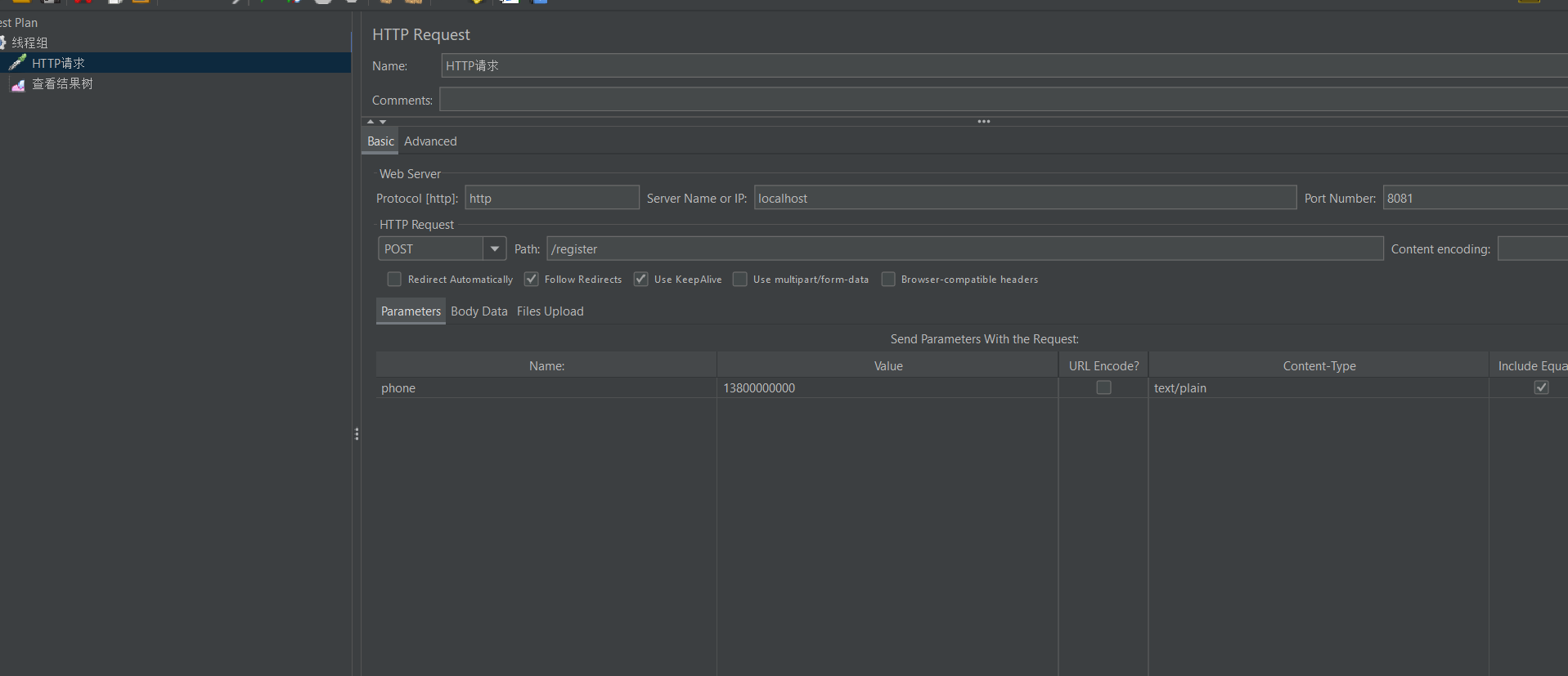Select the Test Plan root node
The height and width of the screenshot is (676, 1568).
[19, 23]
